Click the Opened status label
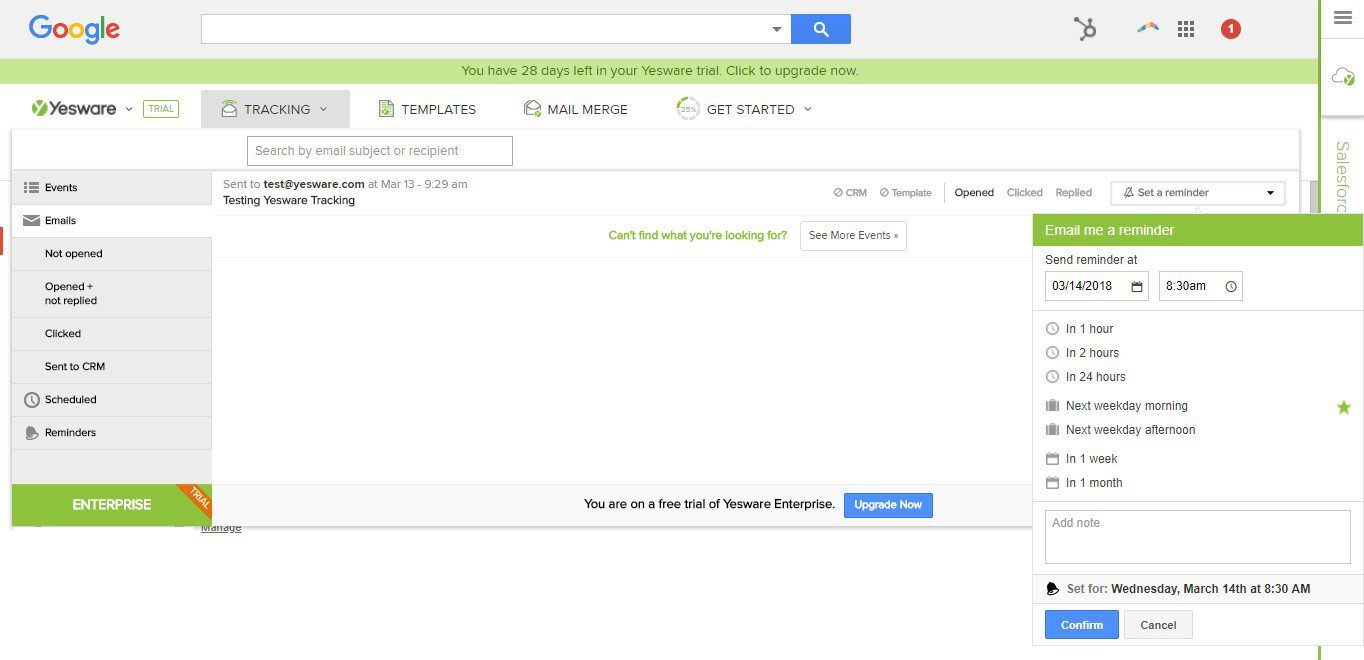1364x660 pixels. [x=974, y=193]
